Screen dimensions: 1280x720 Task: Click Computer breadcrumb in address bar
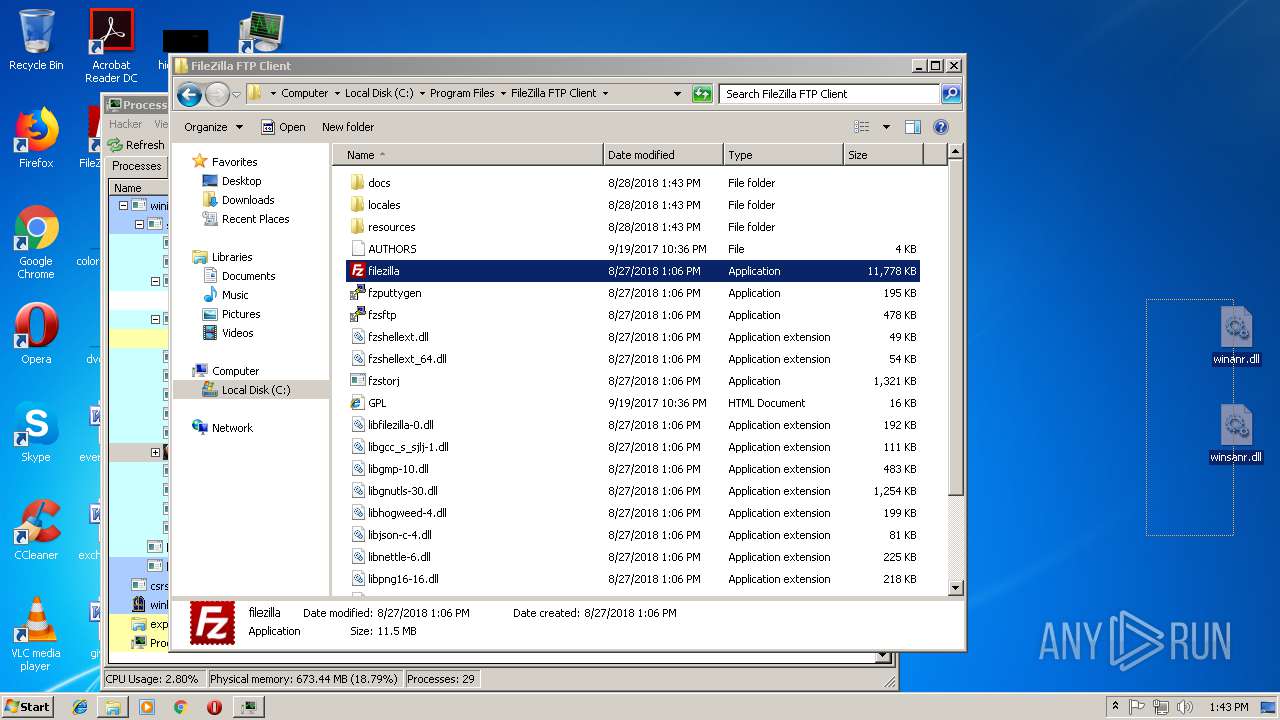pyautogui.click(x=304, y=93)
